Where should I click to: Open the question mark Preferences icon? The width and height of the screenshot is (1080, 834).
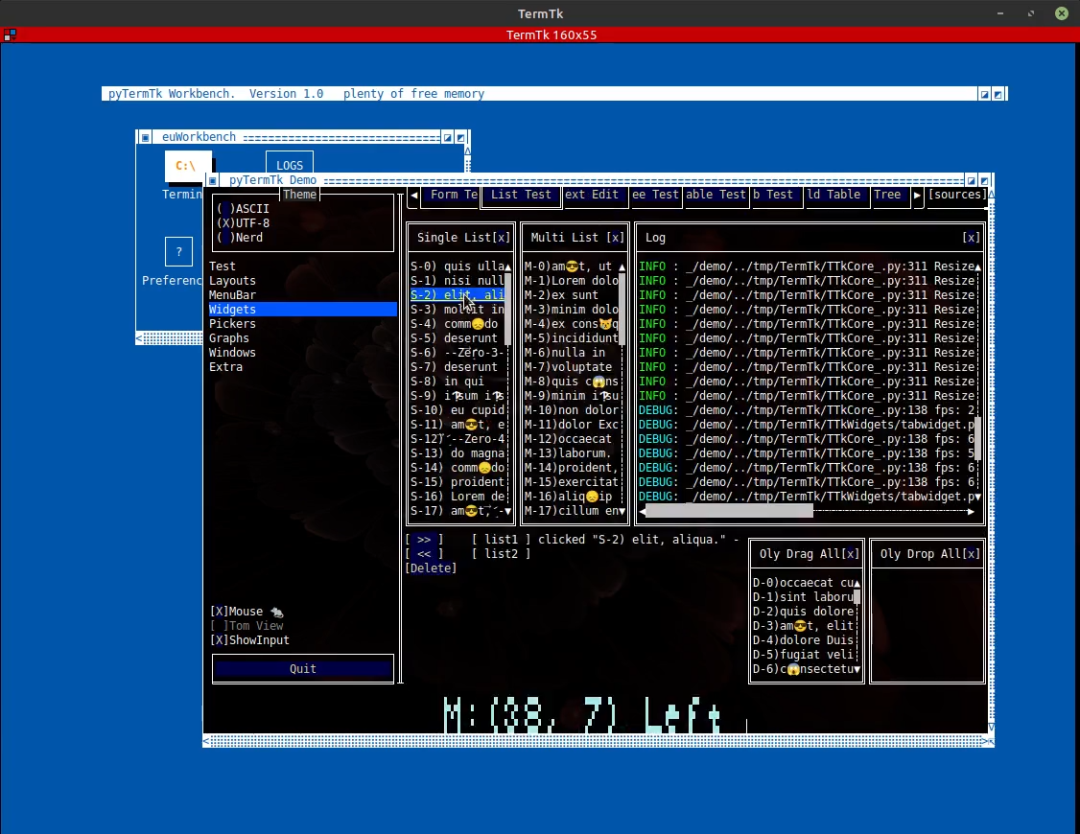click(x=178, y=251)
